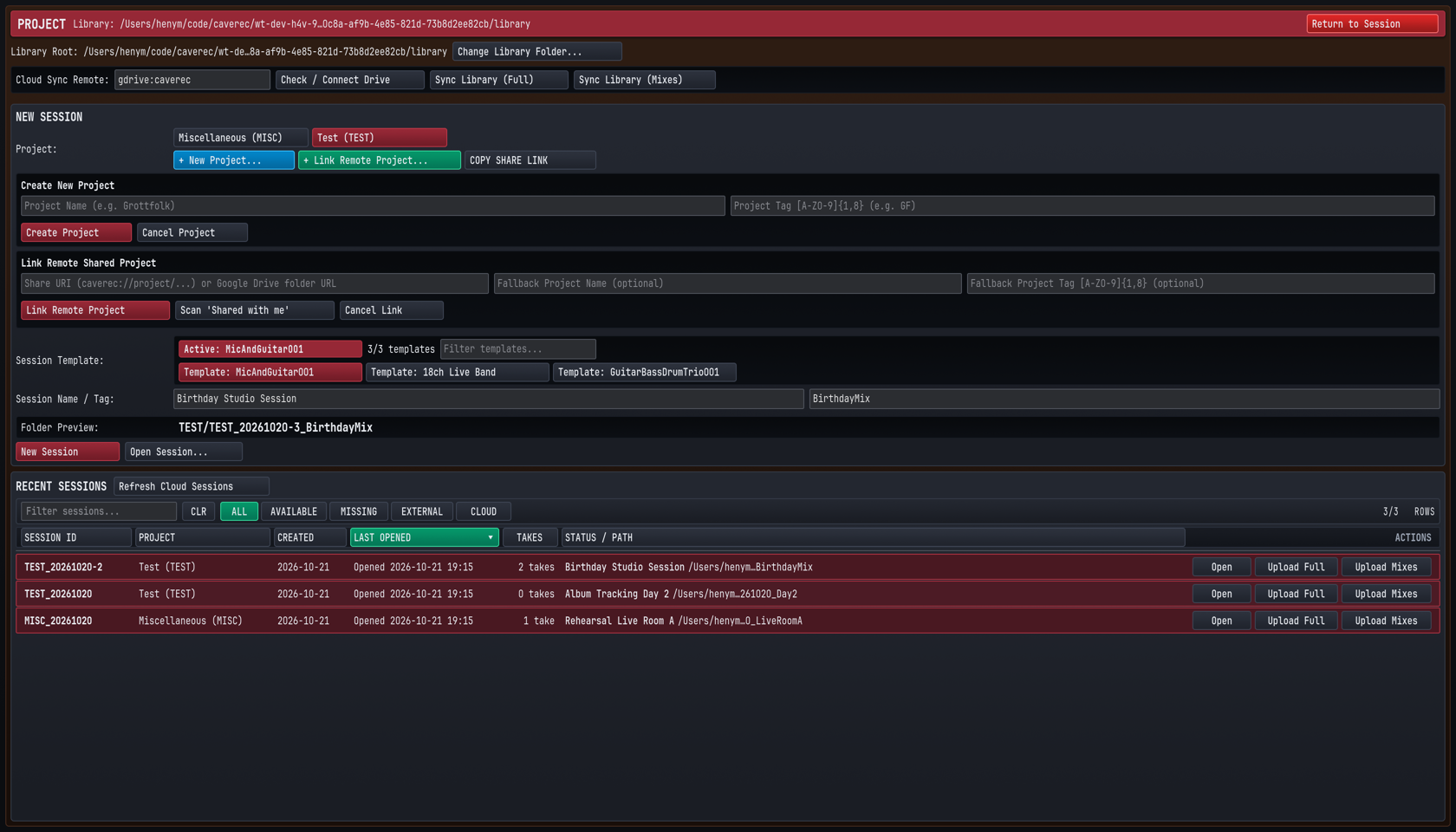Copy the project share link
1456x832 pixels.
click(530, 160)
